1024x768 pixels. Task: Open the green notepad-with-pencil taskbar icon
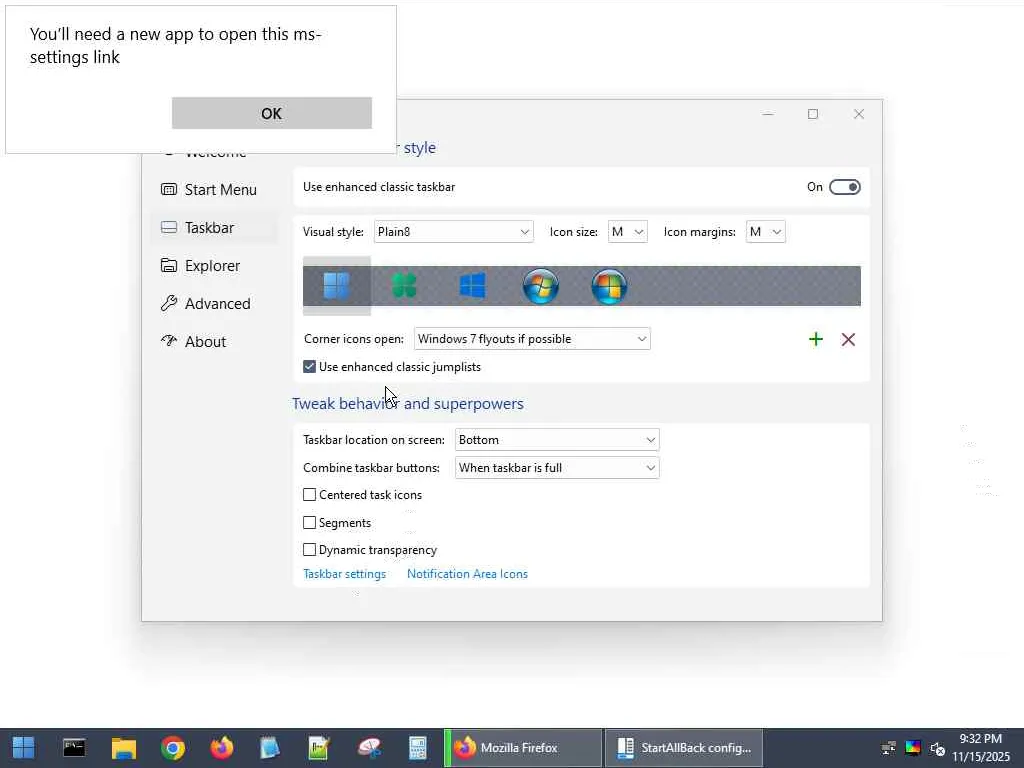pyautogui.click(x=319, y=748)
